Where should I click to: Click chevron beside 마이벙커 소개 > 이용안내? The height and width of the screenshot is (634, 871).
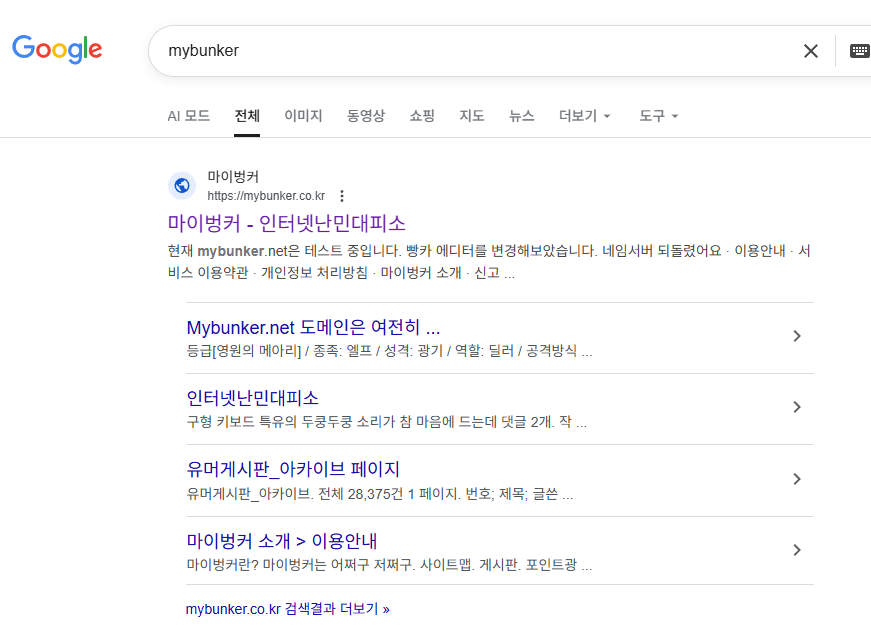coord(796,550)
